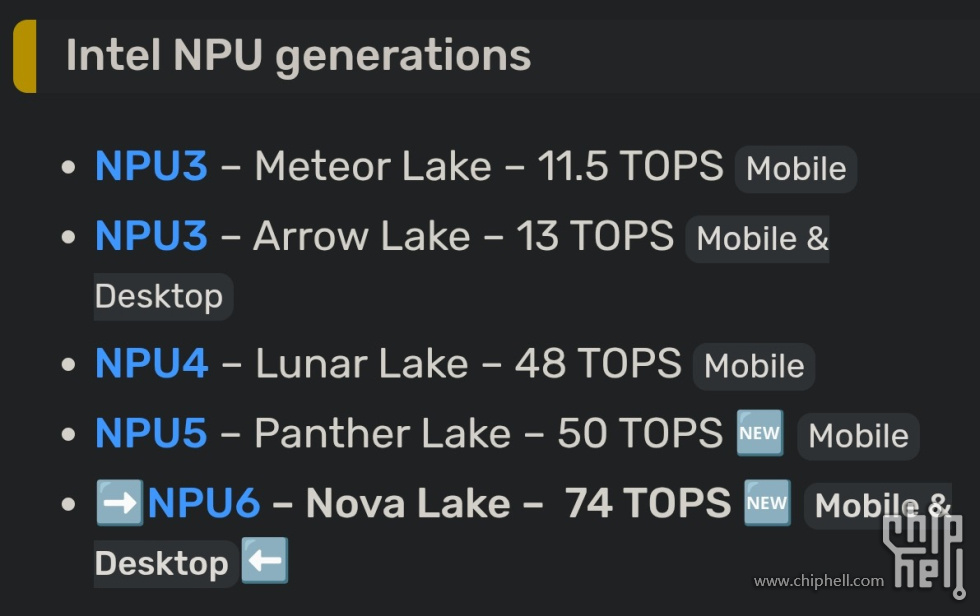Click the bold "Nova Lake" text

408,503
